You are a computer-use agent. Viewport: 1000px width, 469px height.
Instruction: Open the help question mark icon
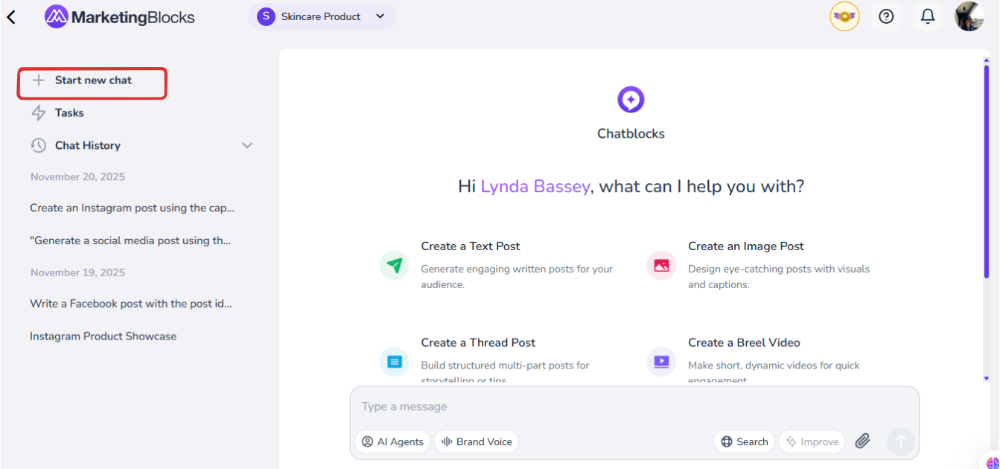tap(886, 16)
